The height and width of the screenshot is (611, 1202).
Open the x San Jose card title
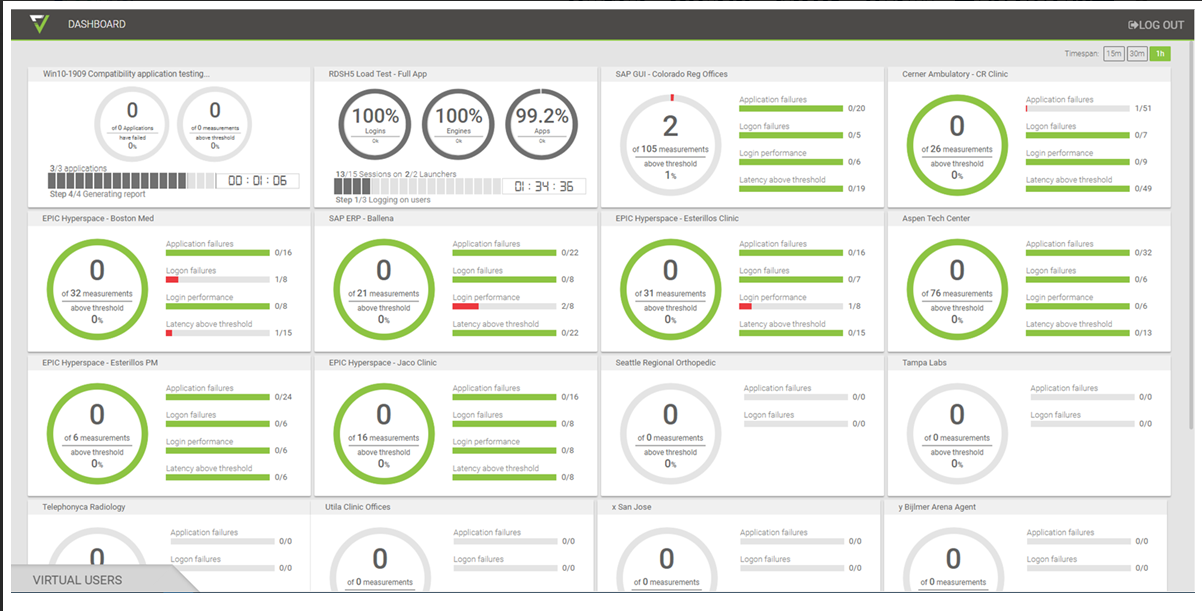coord(631,507)
